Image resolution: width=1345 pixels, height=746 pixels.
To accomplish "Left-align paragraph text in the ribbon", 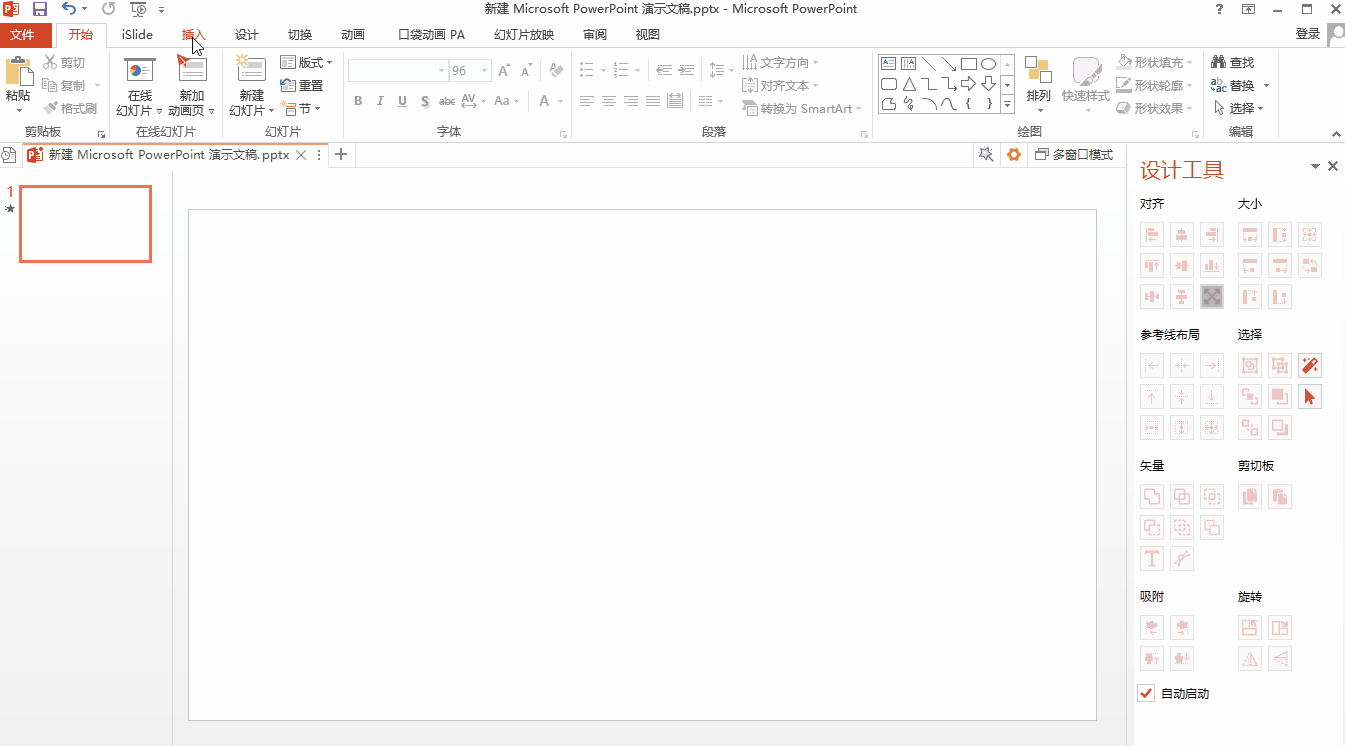I will [586, 101].
